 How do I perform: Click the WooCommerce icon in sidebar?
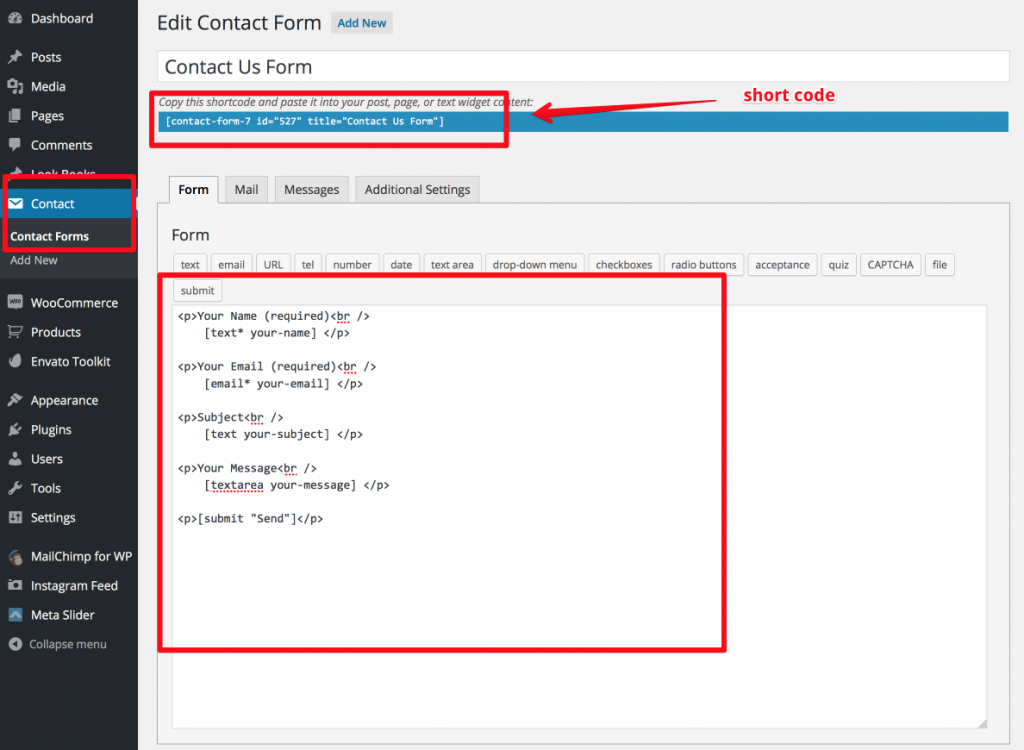15,303
